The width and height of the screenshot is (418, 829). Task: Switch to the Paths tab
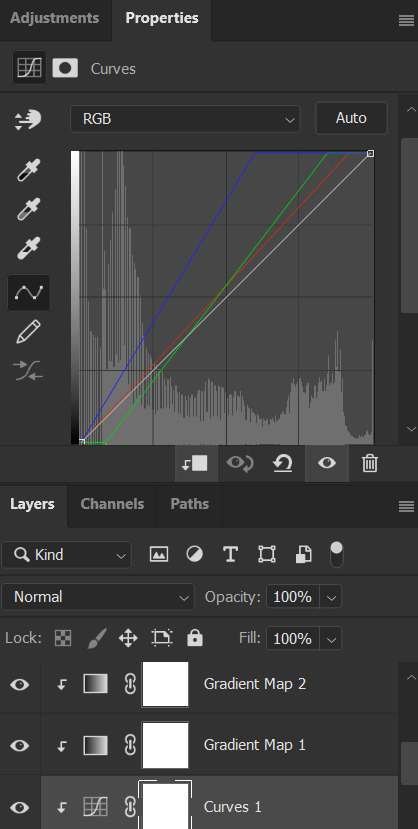[x=190, y=504]
